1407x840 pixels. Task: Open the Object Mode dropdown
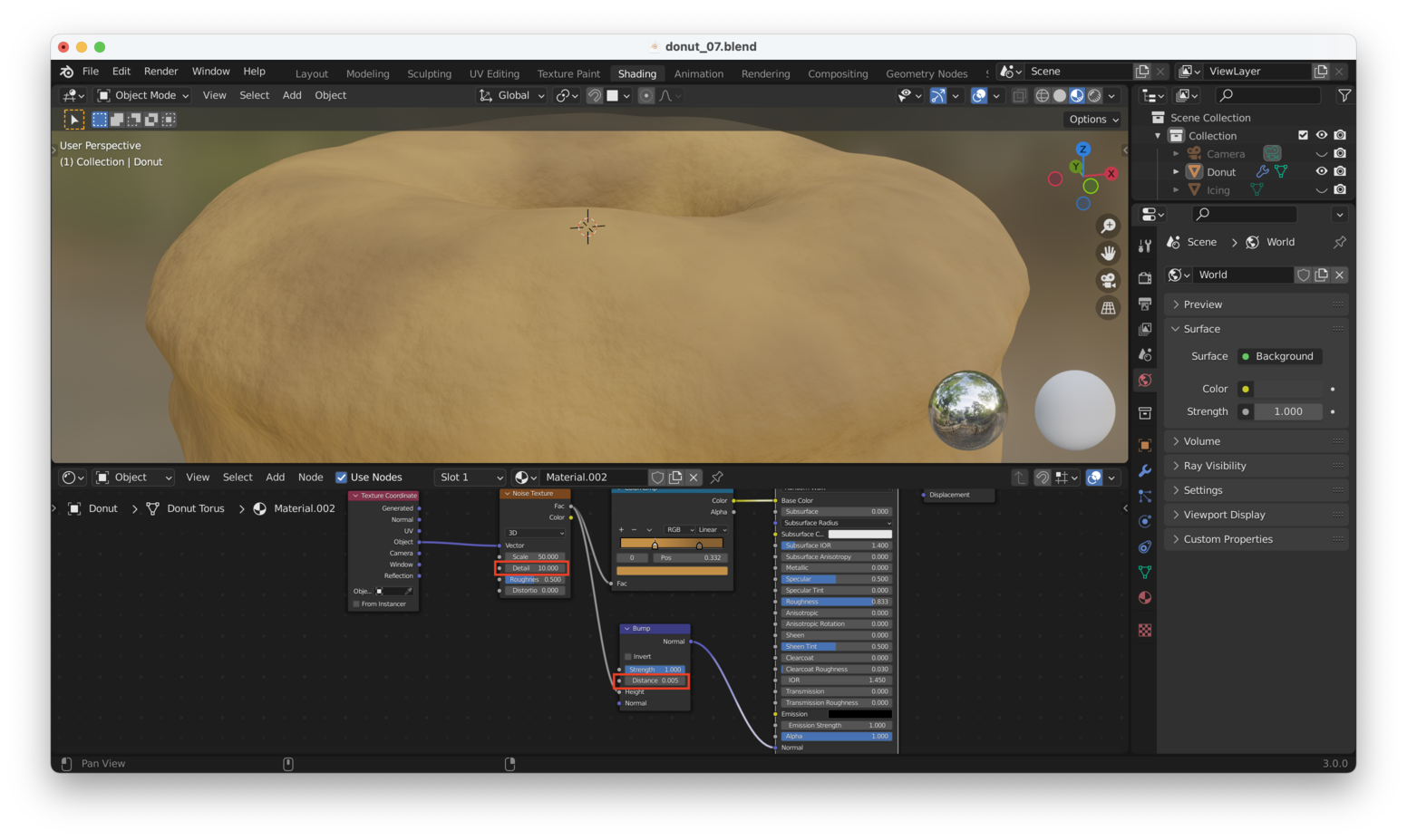[143, 96]
